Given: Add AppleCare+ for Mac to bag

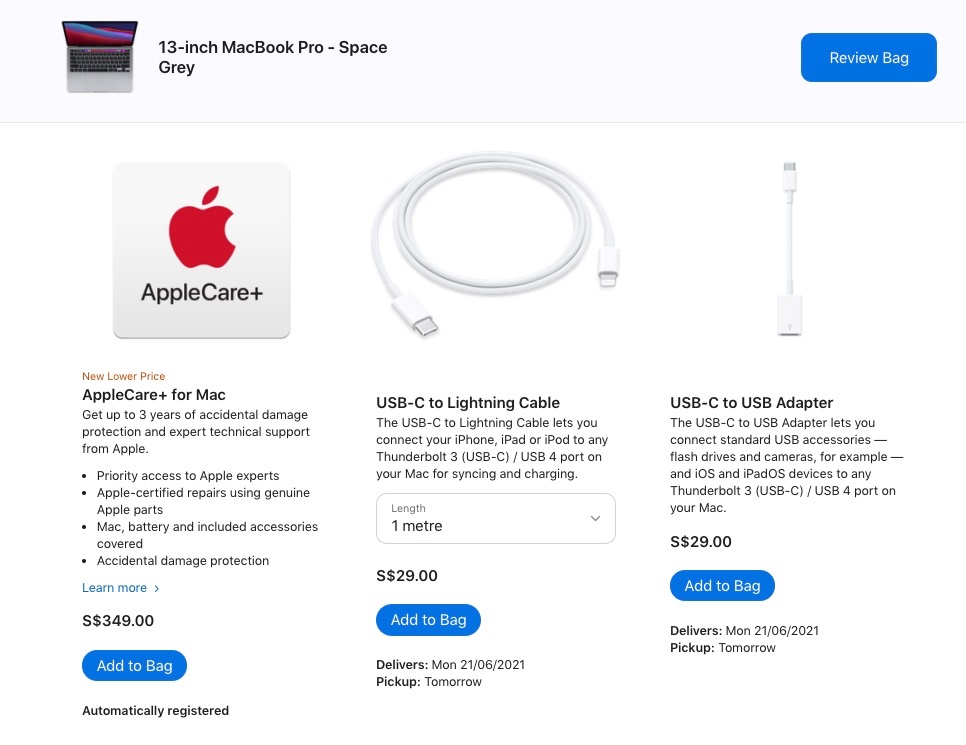Looking at the screenshot, I should tap(134, 666).
